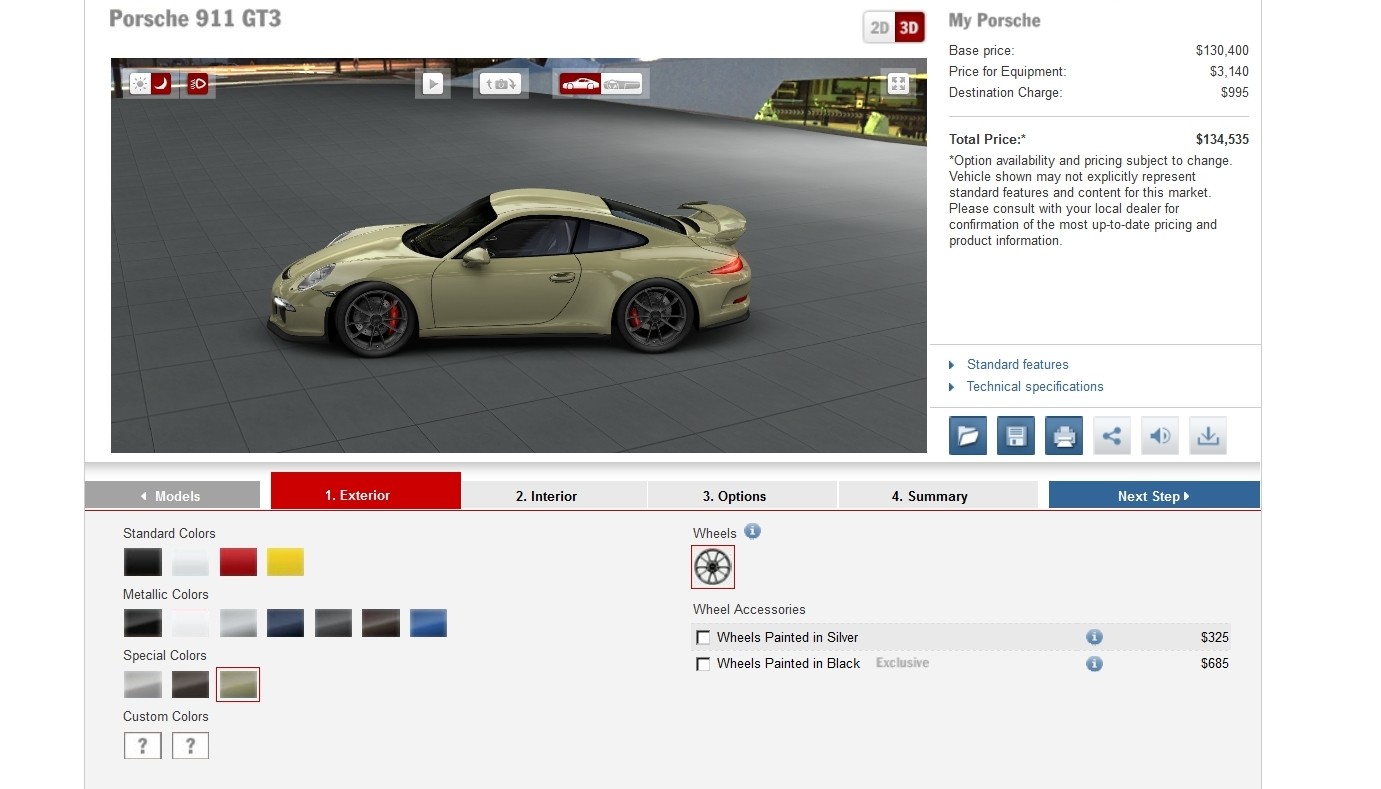Open the 1. Exterior tab
This screenshot has width=1381, height=789.
(x=365, y=491)
